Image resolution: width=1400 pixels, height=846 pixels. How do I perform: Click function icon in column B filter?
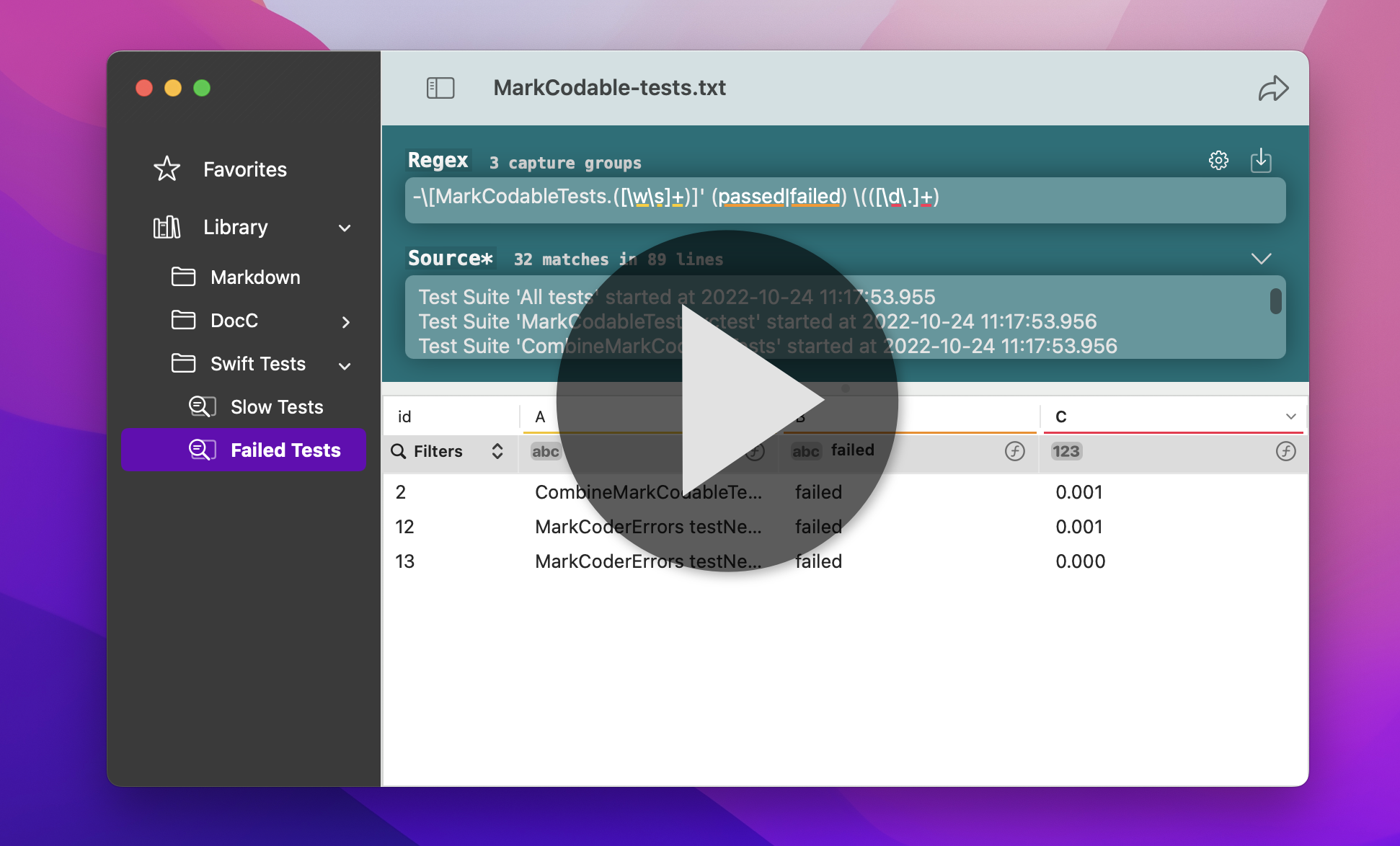tap(1014, 451)
